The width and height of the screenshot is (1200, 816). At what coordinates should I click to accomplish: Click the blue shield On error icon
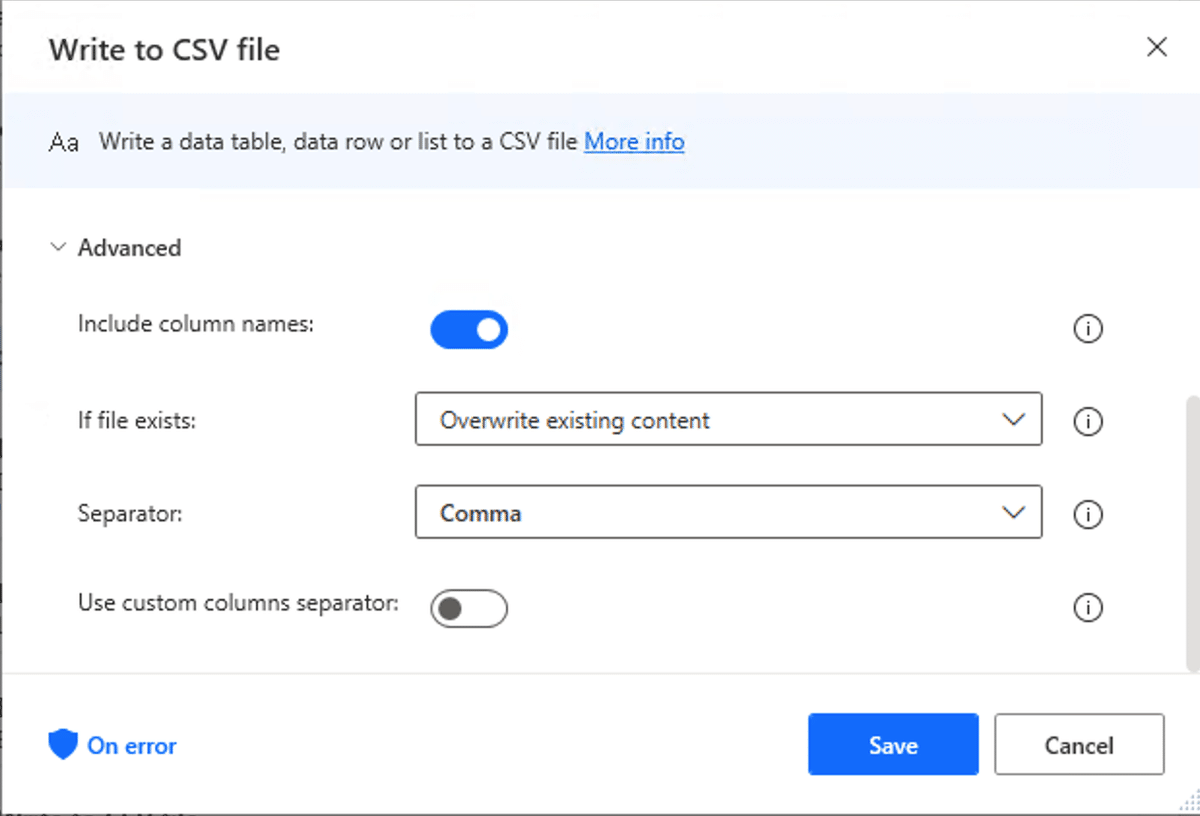coord(63,745)
